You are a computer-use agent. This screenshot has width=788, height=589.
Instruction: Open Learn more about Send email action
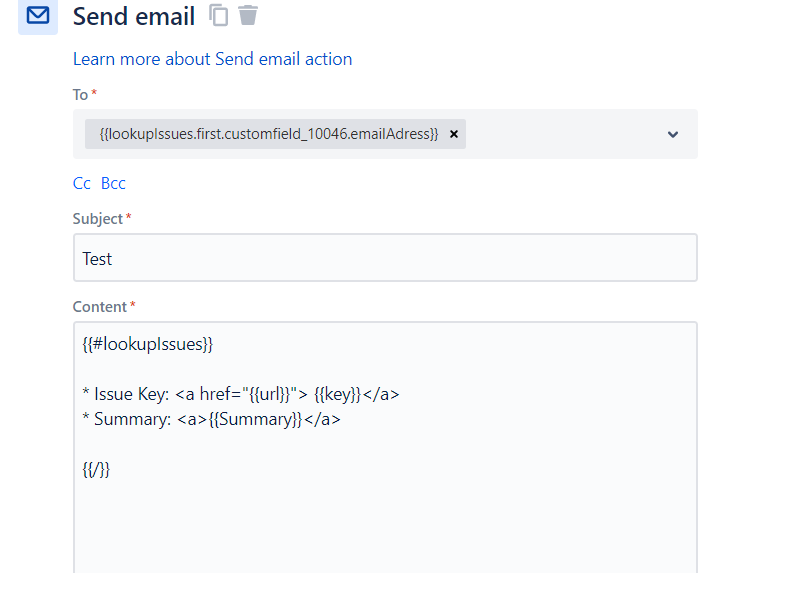[x=213, y=59]
